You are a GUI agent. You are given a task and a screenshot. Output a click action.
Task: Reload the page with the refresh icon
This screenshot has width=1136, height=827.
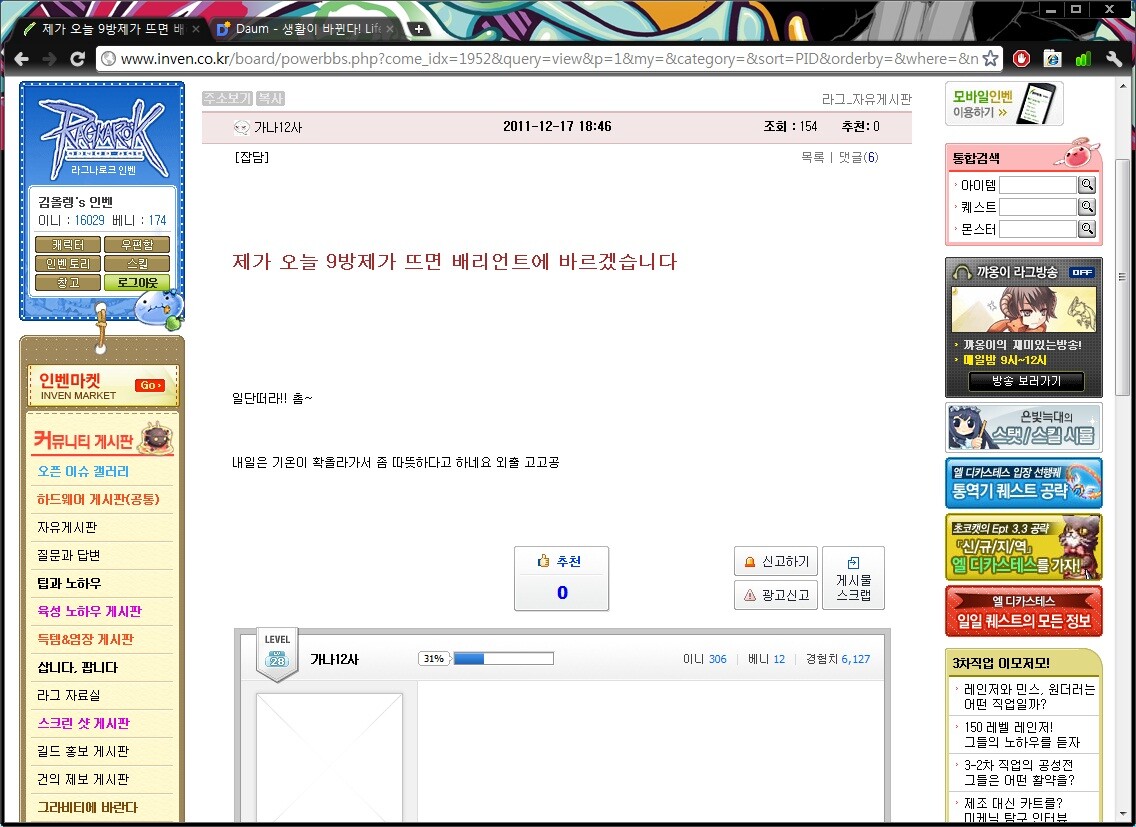tap(77, 59)
